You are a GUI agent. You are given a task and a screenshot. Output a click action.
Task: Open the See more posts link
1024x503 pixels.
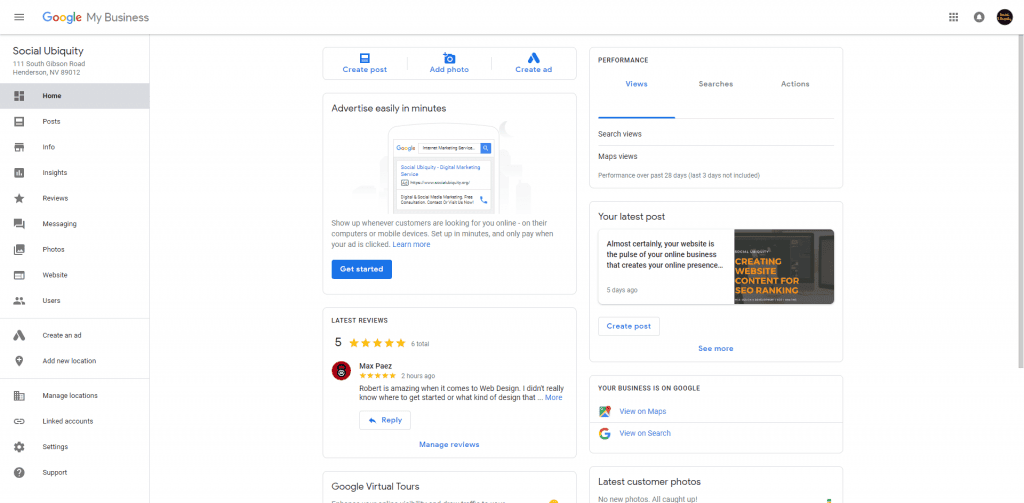(715, 348)
